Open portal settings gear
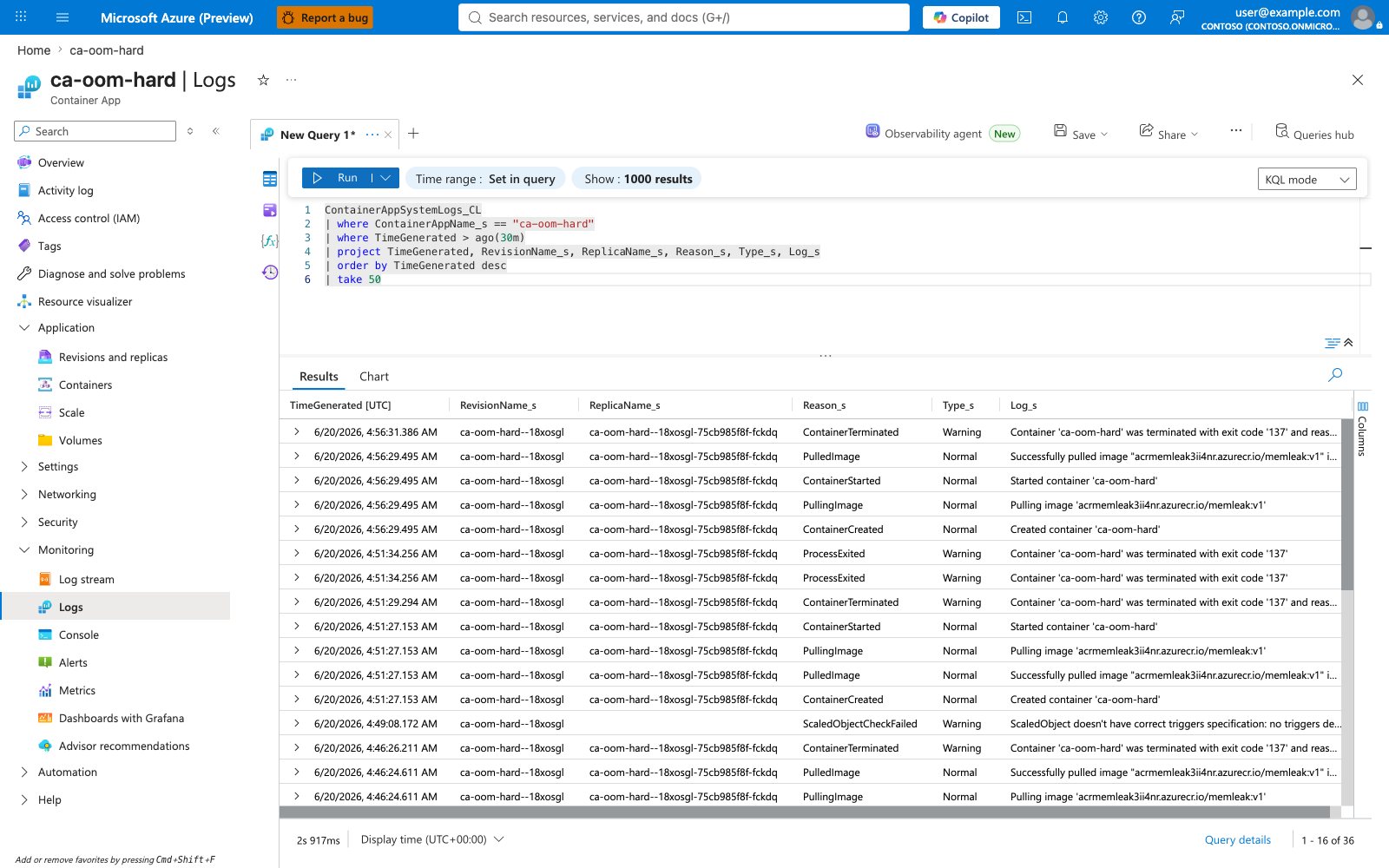 pos(1101,17)
